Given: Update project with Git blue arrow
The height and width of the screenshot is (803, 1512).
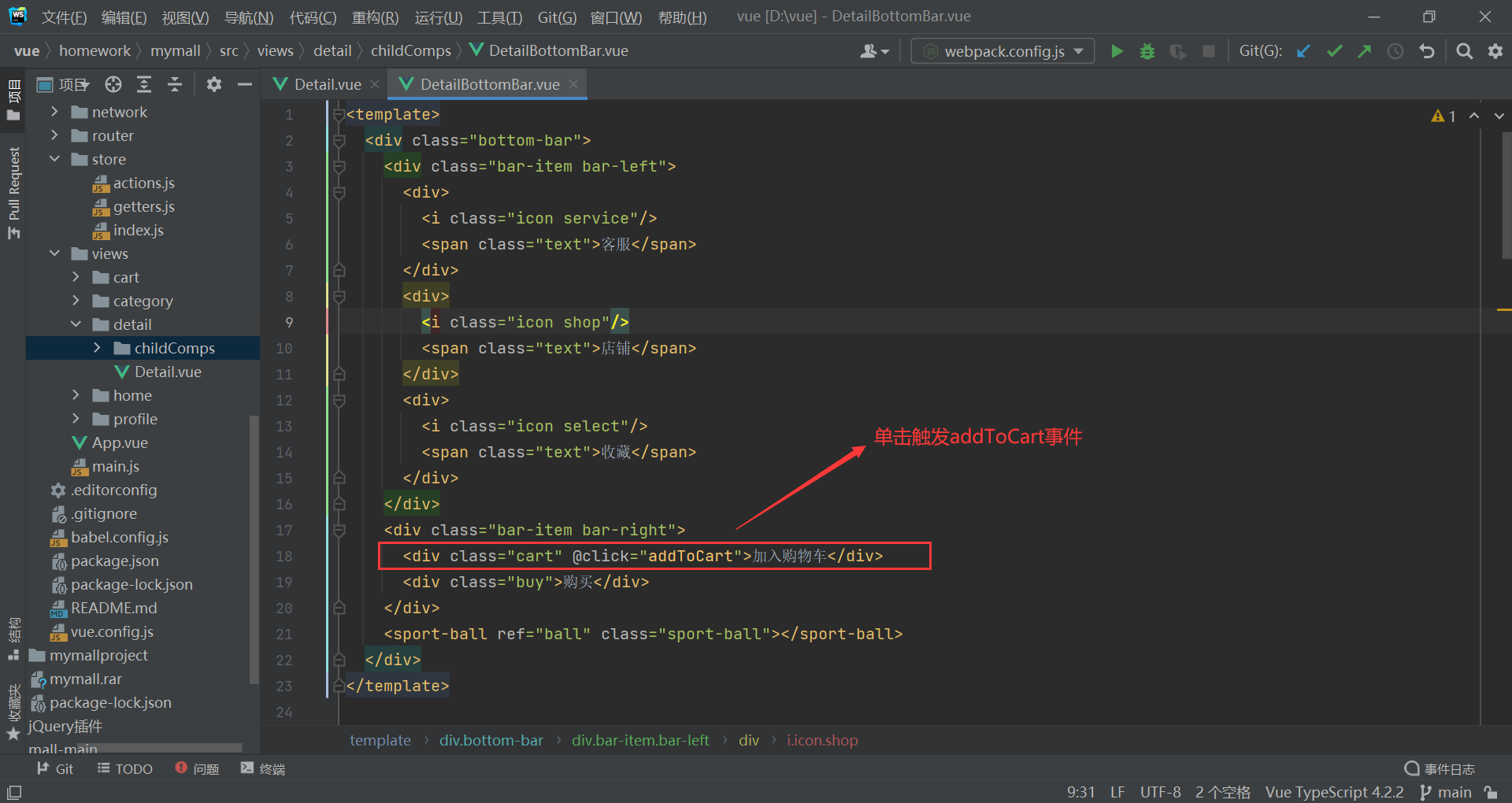Looking at the screenshot, I should click(1303, 51).
